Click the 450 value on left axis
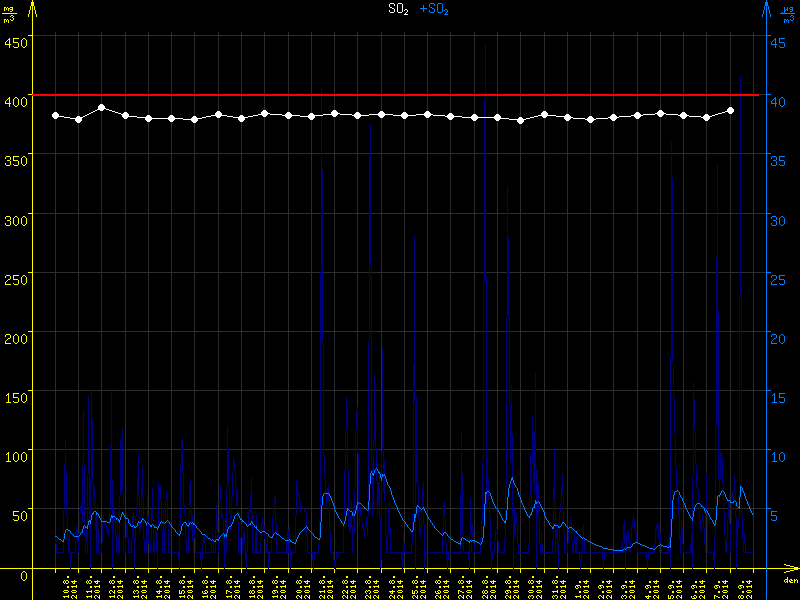Screen dimensions: 800x600 [16, 42]
